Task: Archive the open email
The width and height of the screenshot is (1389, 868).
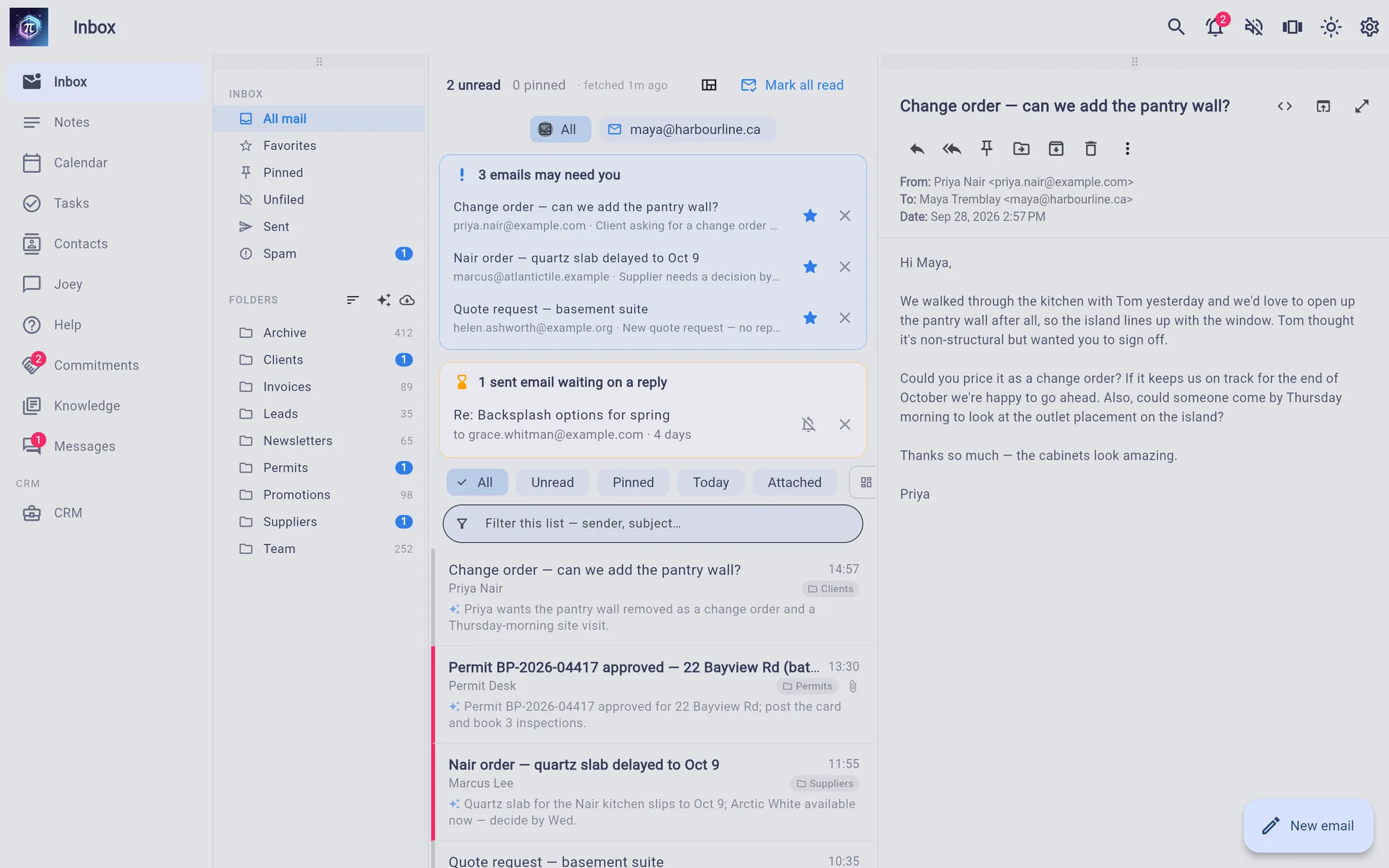Action: (1056, 149)
